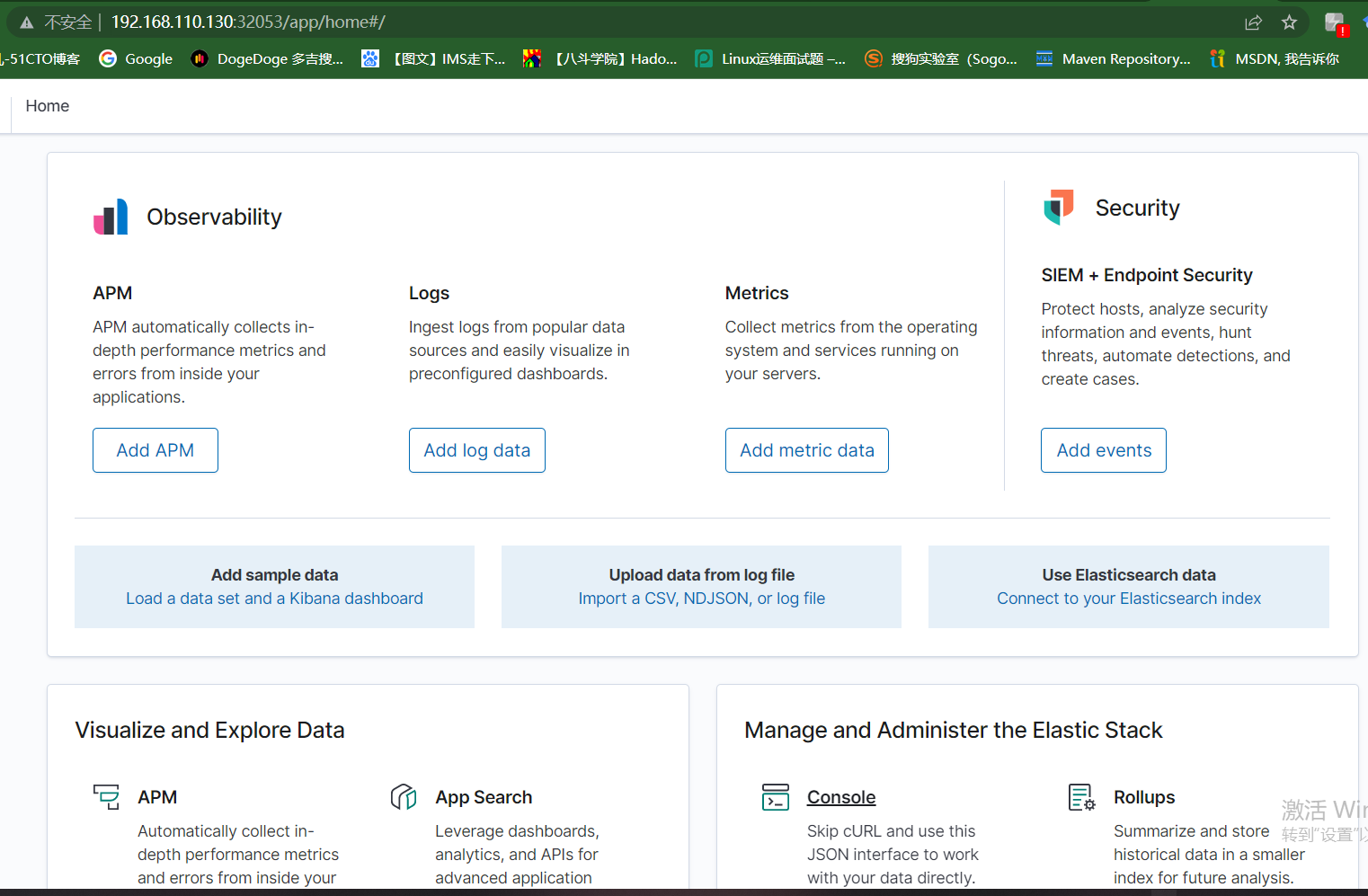Click the APM title in Visualize section
Screen dimensions: 1368x896
[x=157, y=797]
